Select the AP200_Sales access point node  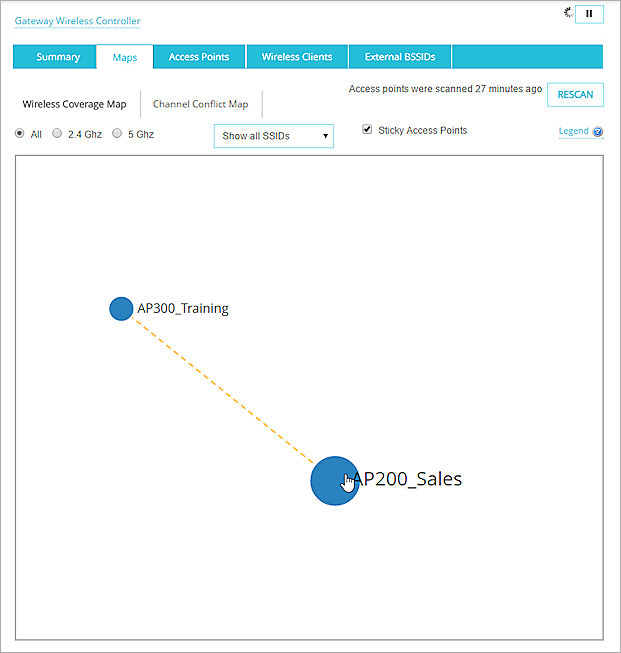[x=334, y=481]
